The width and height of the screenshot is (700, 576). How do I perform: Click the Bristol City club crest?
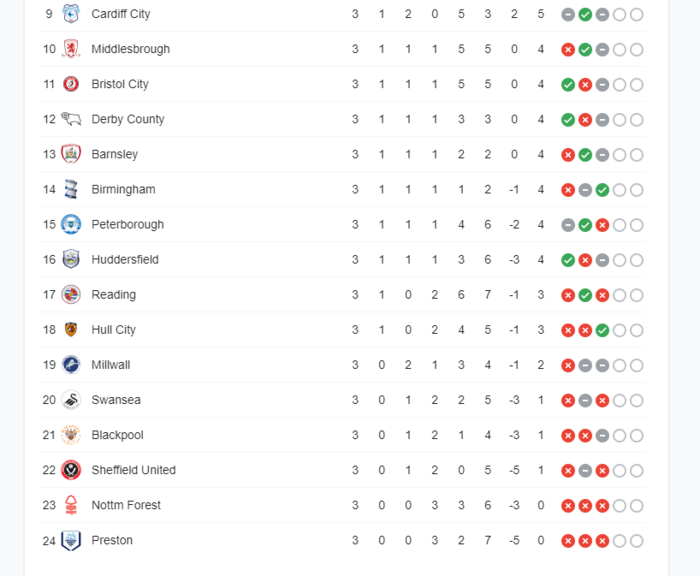pos(71,84)
